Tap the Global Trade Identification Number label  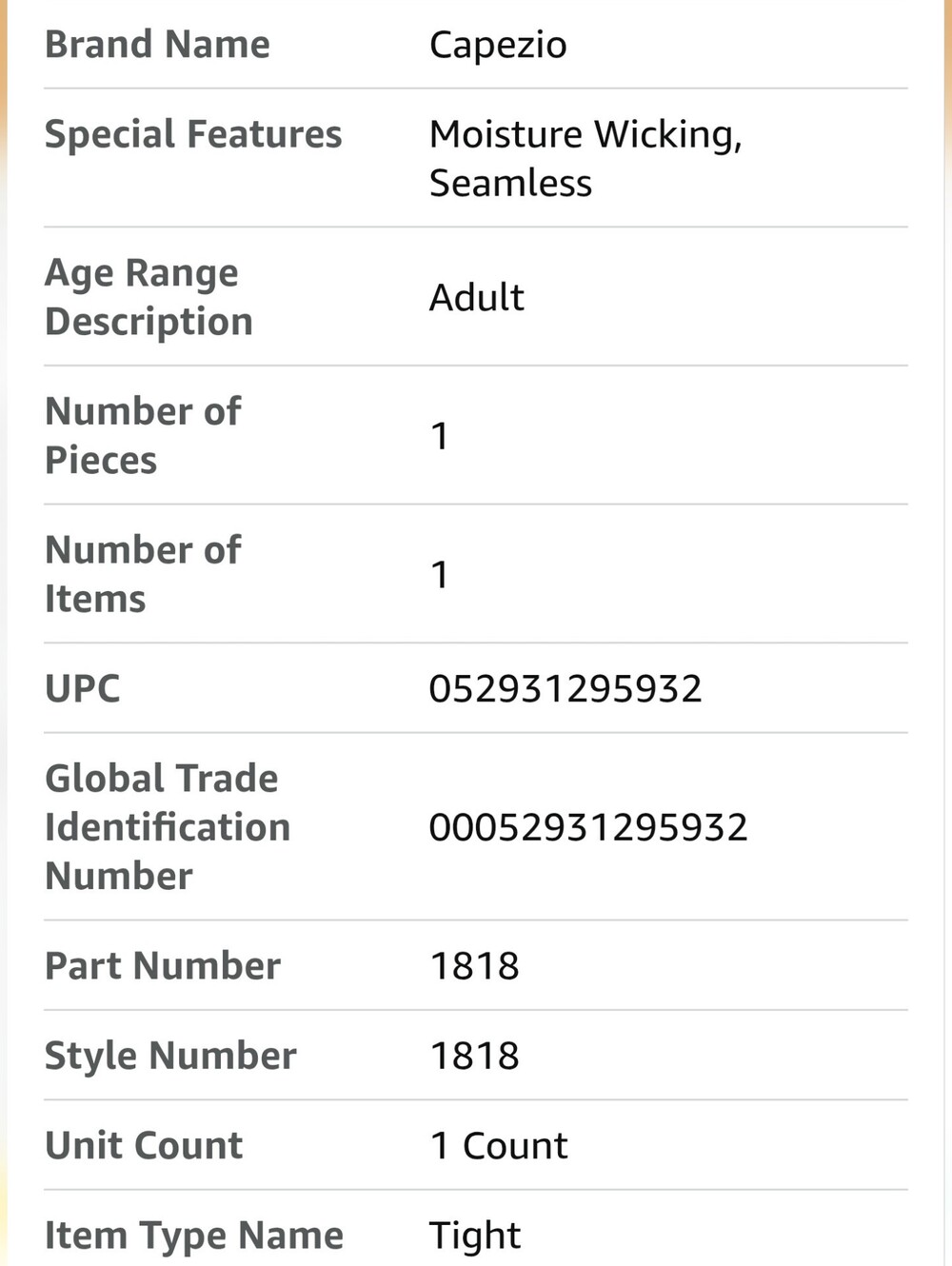pyautogui.click(x=168, y=826)
